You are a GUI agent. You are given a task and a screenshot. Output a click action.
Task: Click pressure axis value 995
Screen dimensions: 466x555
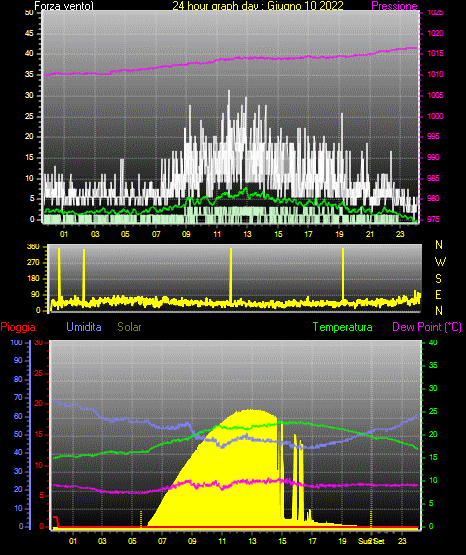point(433,136)
